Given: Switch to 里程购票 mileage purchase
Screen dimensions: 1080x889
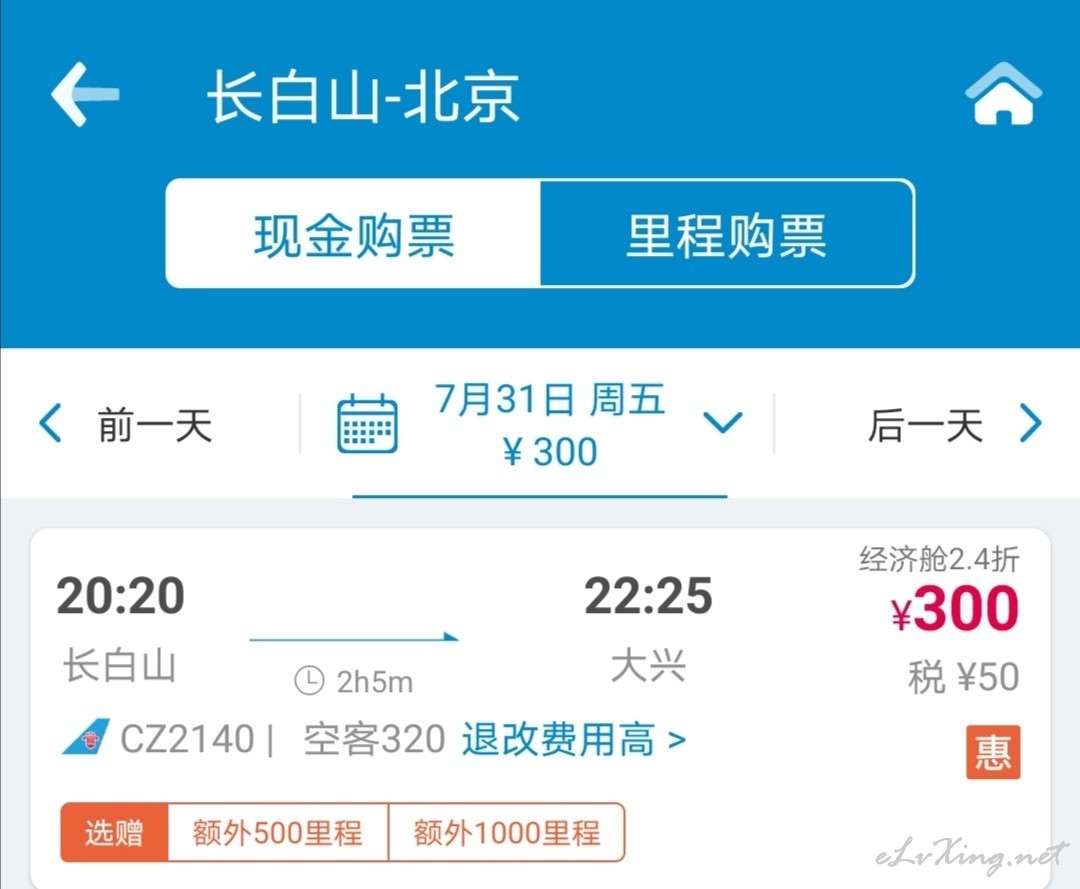Looking at the screenshot, I should [x=727, y=234].
